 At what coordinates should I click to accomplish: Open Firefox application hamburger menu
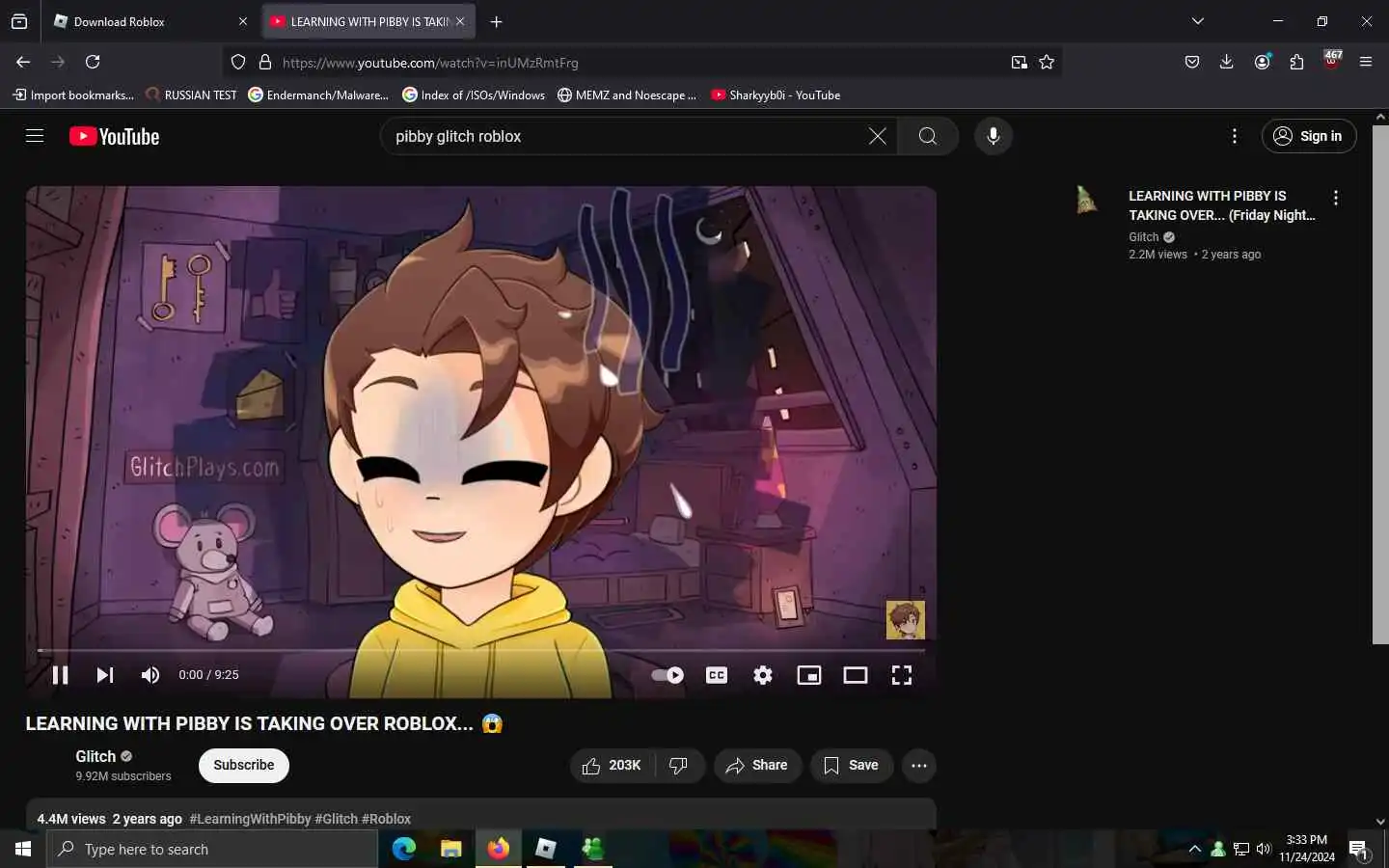1366,62
